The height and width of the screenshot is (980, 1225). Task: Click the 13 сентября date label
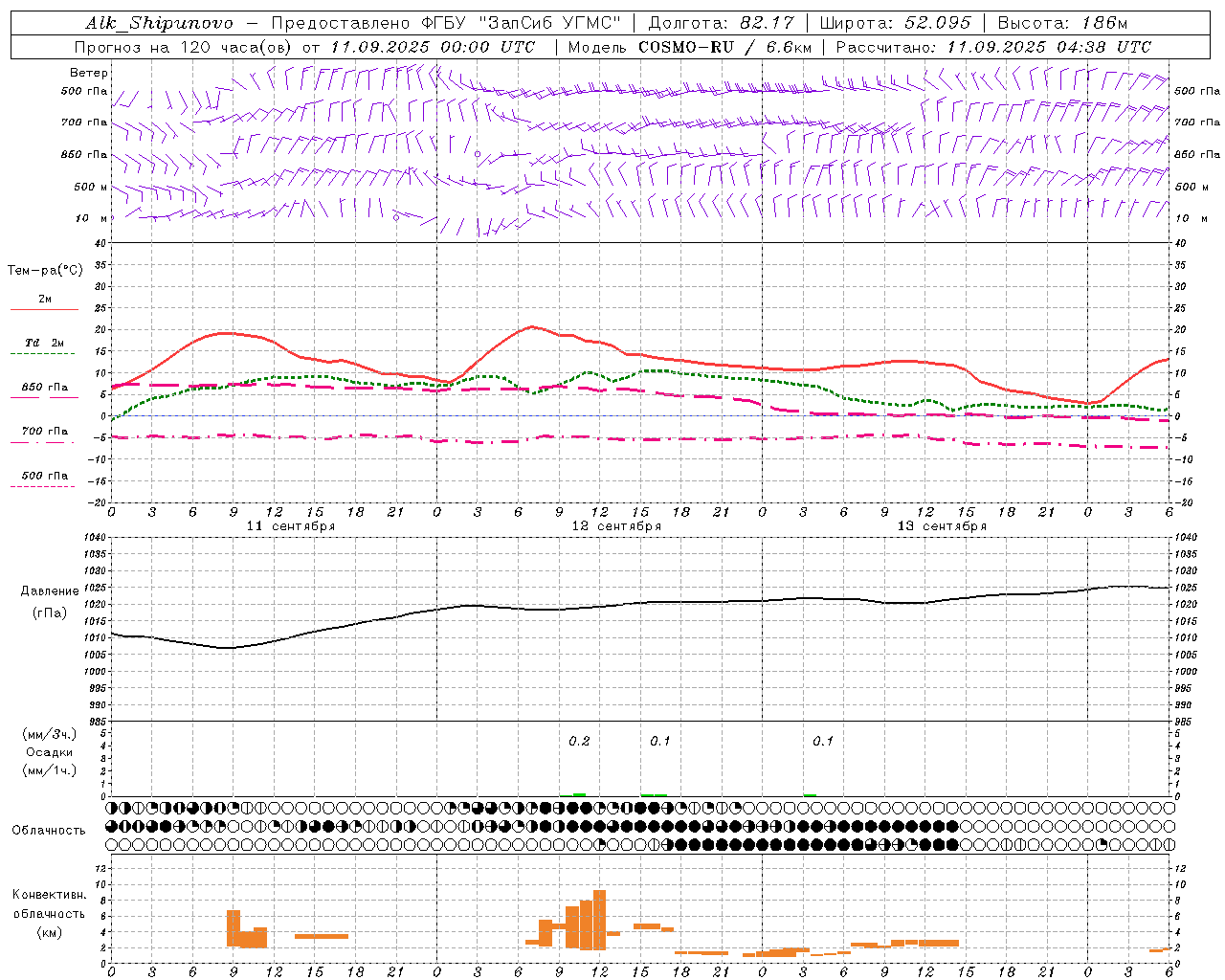click(942, 526)
